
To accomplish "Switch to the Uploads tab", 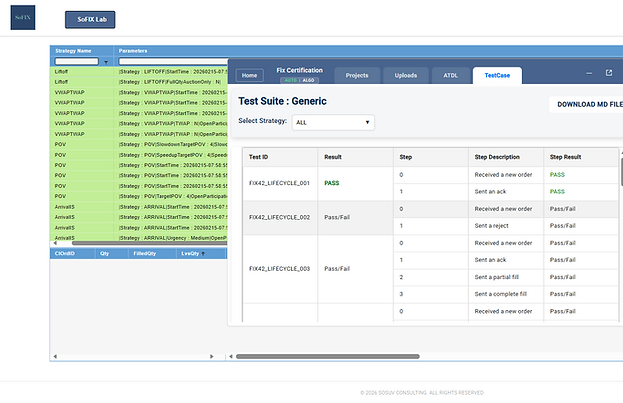I will tap(406, 76).
